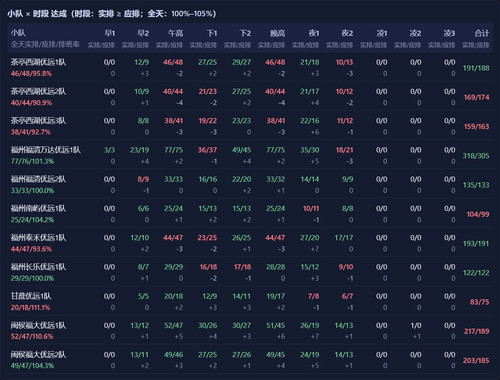
Task: Select the 茶亭西湖优远1队 team name
Action: pos(38,62)
